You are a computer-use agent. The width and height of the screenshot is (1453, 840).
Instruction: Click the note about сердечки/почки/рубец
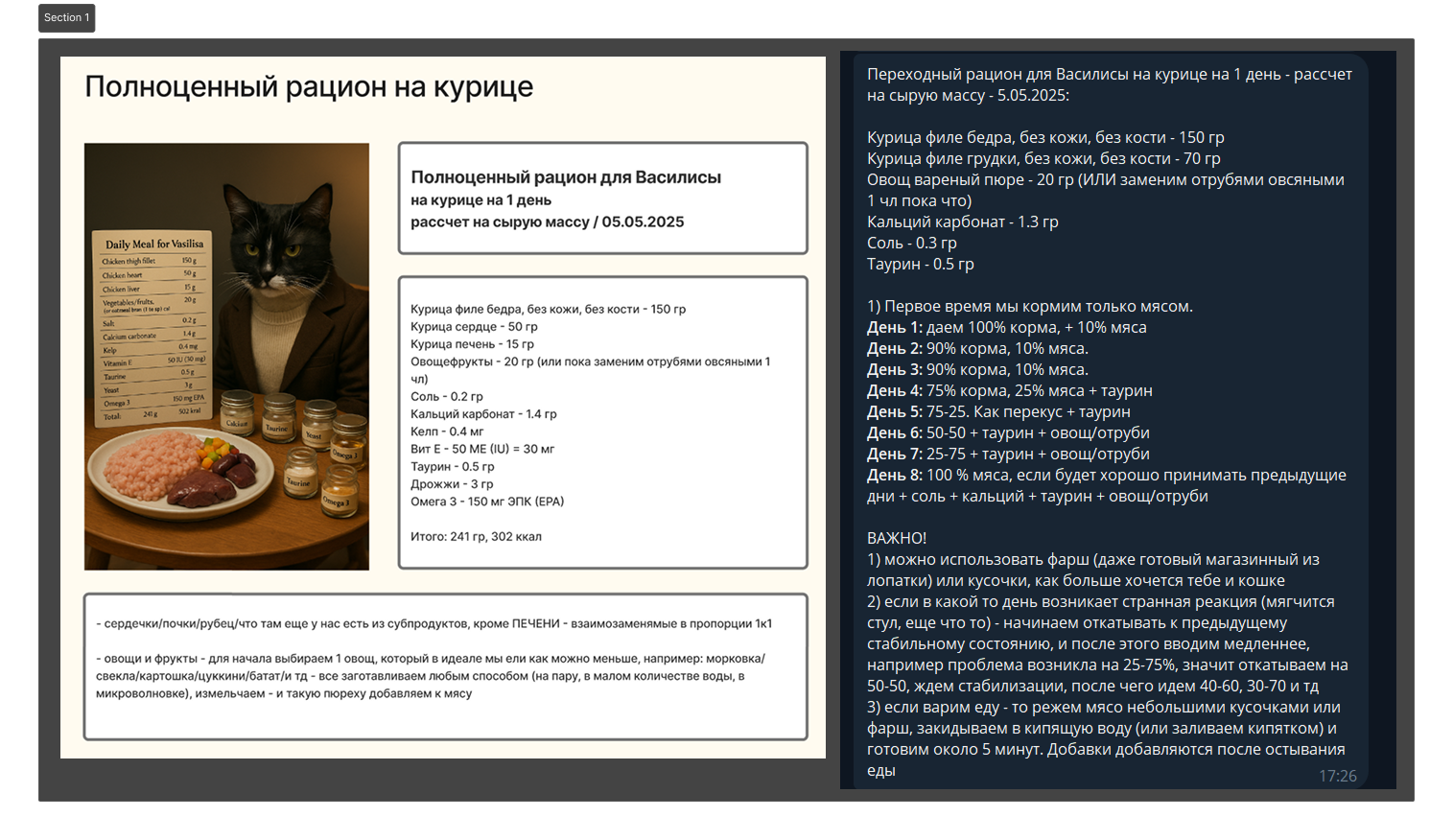click(x=434, y=624)
